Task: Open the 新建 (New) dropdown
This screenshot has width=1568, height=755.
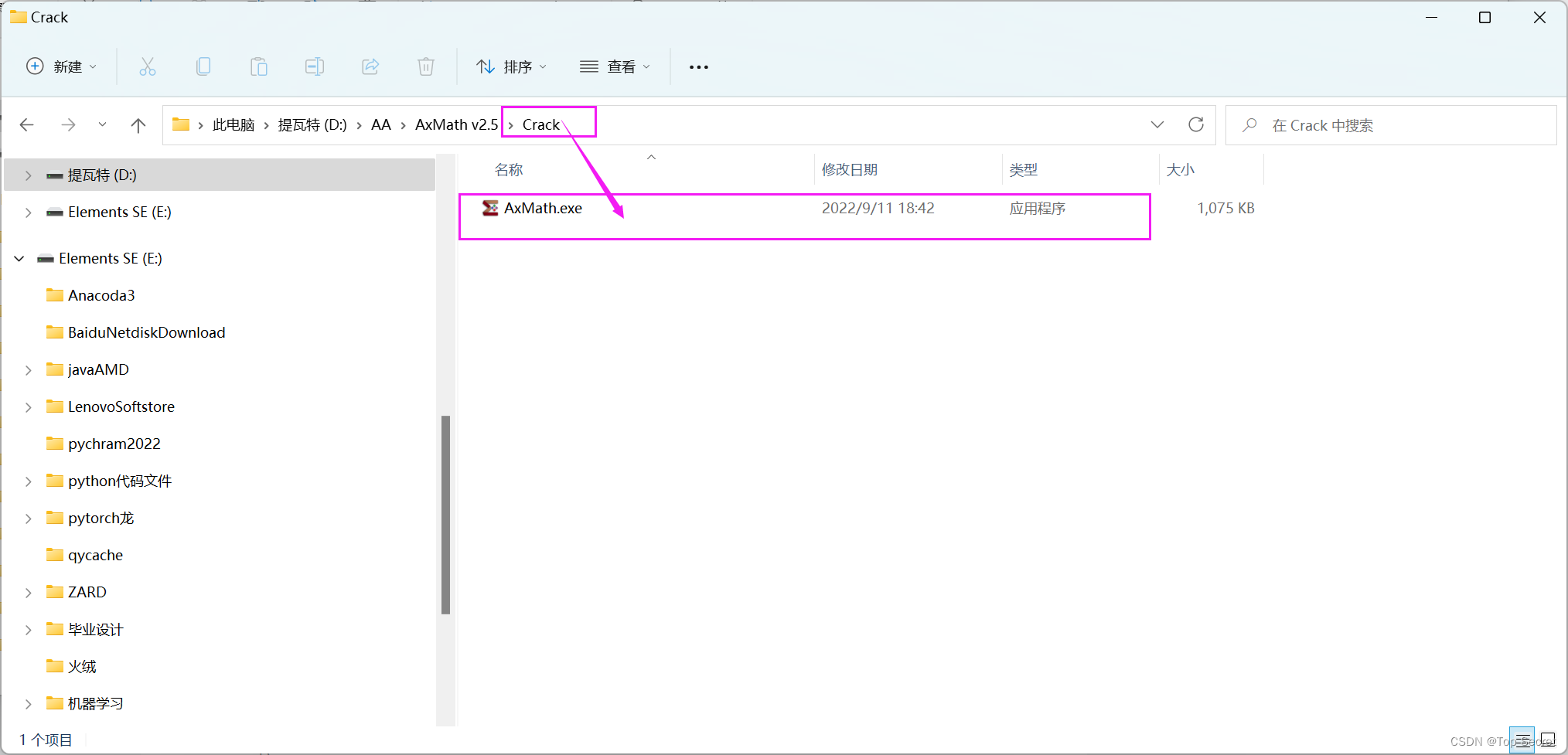Action: (x=62, y=67)
